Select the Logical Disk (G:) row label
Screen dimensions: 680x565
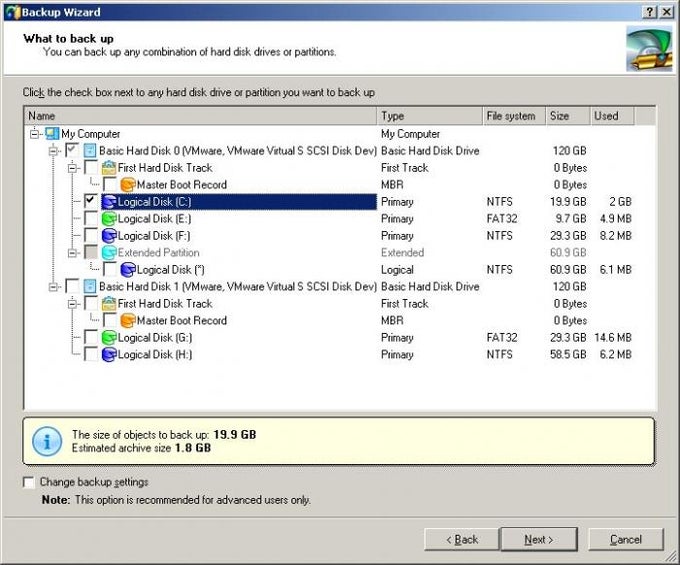click(155, 337)
